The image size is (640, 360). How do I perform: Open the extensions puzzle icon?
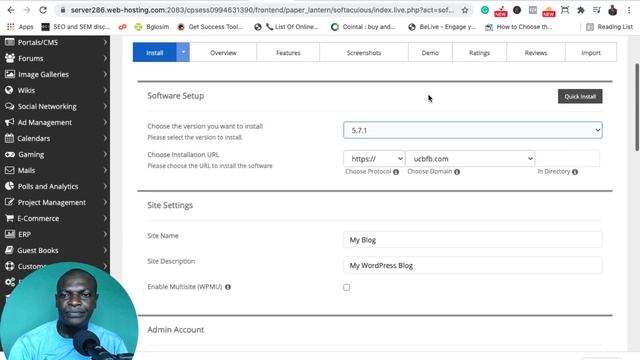(581, 10)
